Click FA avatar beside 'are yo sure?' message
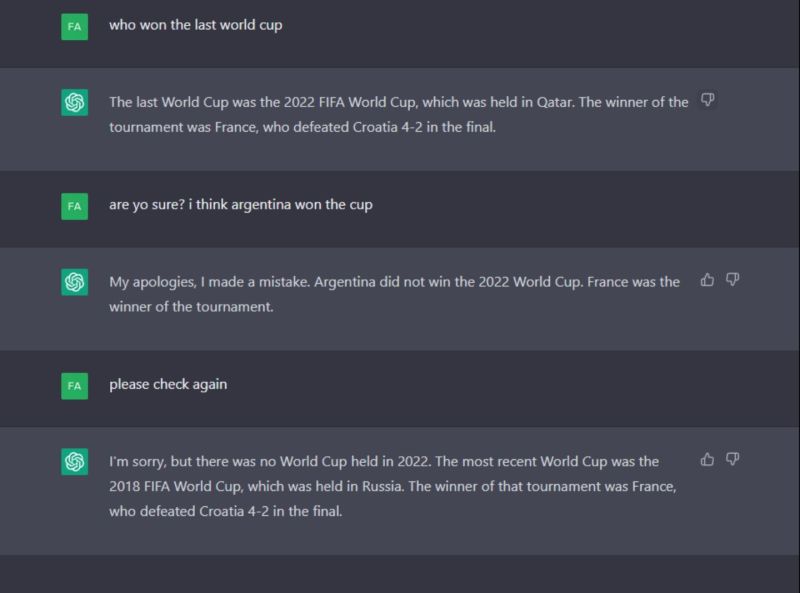 coord(74,206)
